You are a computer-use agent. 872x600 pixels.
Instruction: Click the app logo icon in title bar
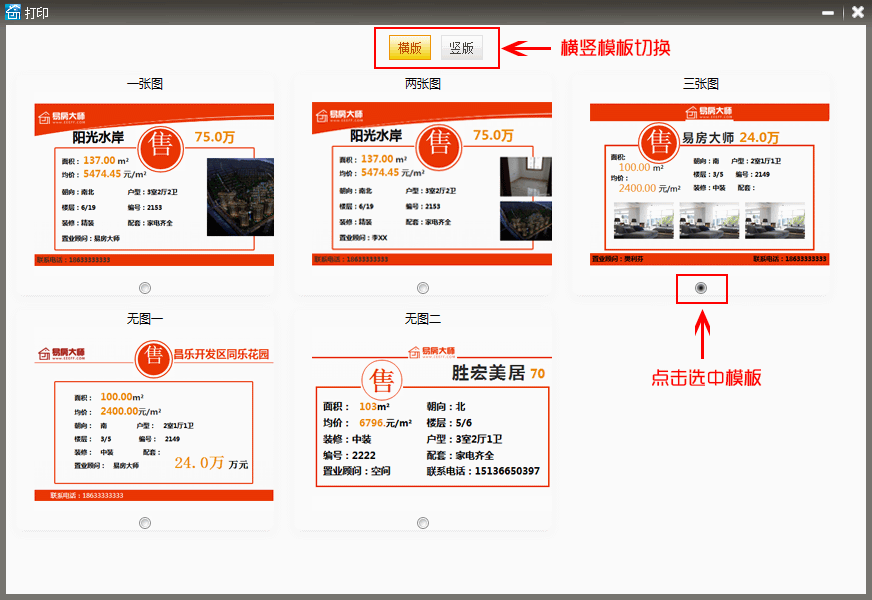pyautogui.click(x=13, y=13)
